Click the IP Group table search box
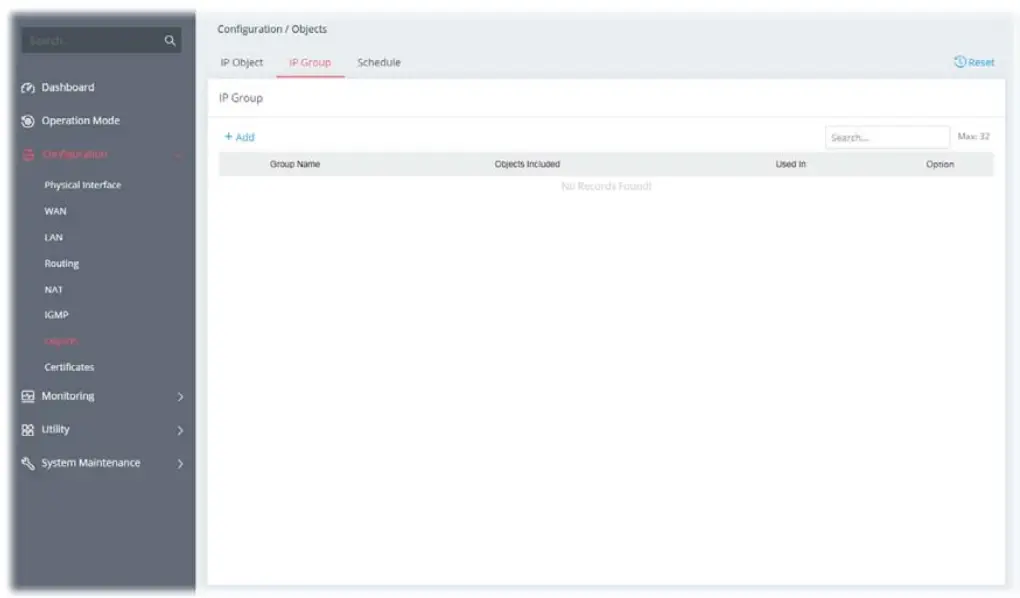The height and width of the screenshot is (598, 1020). point(887,137)
